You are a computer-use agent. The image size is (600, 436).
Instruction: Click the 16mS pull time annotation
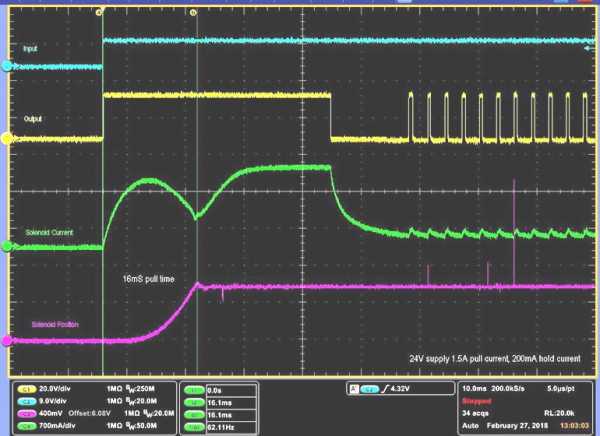pyautogui.click(x=148, y=279)
